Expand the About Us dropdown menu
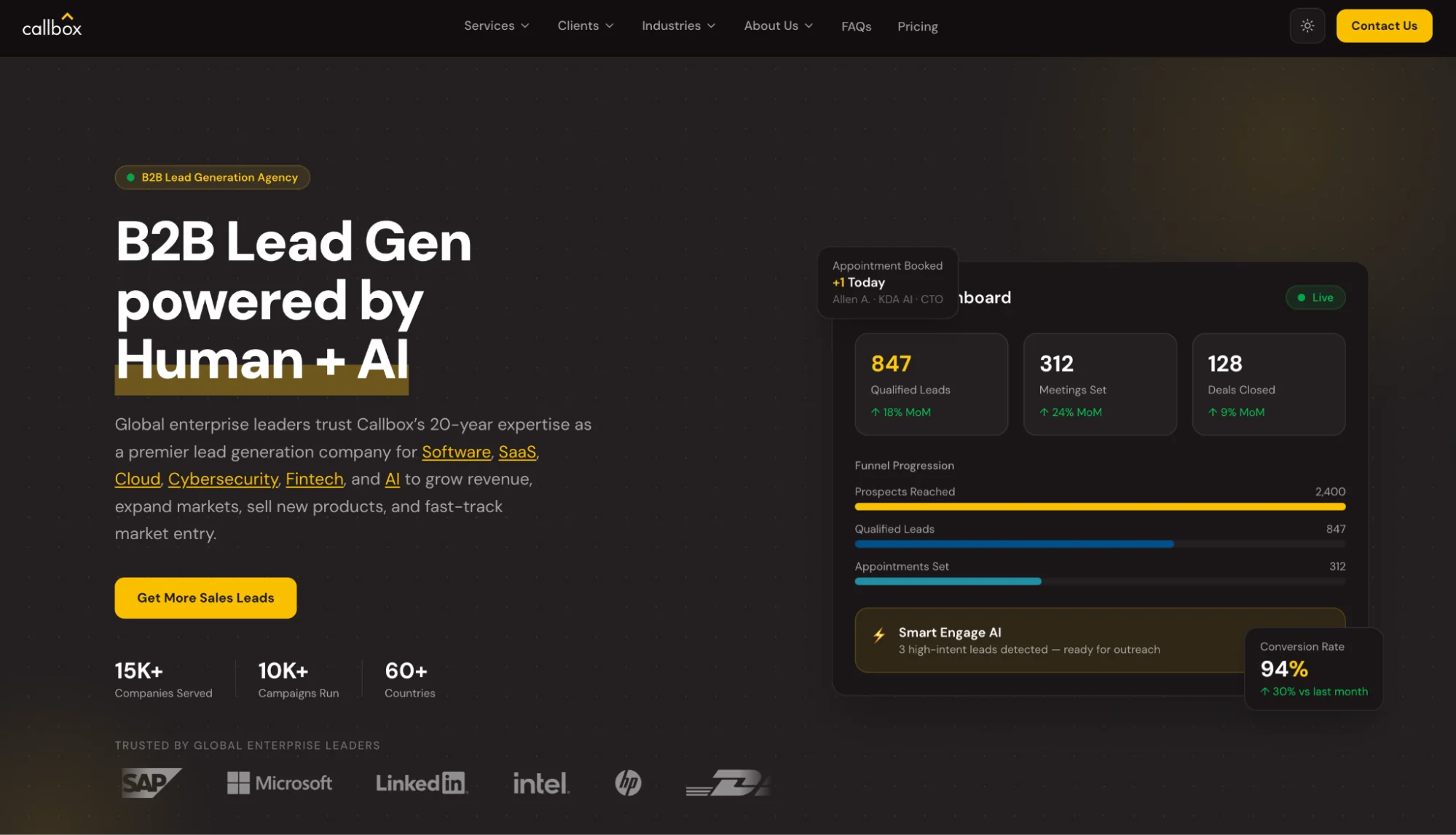 (x=778, y=26)
